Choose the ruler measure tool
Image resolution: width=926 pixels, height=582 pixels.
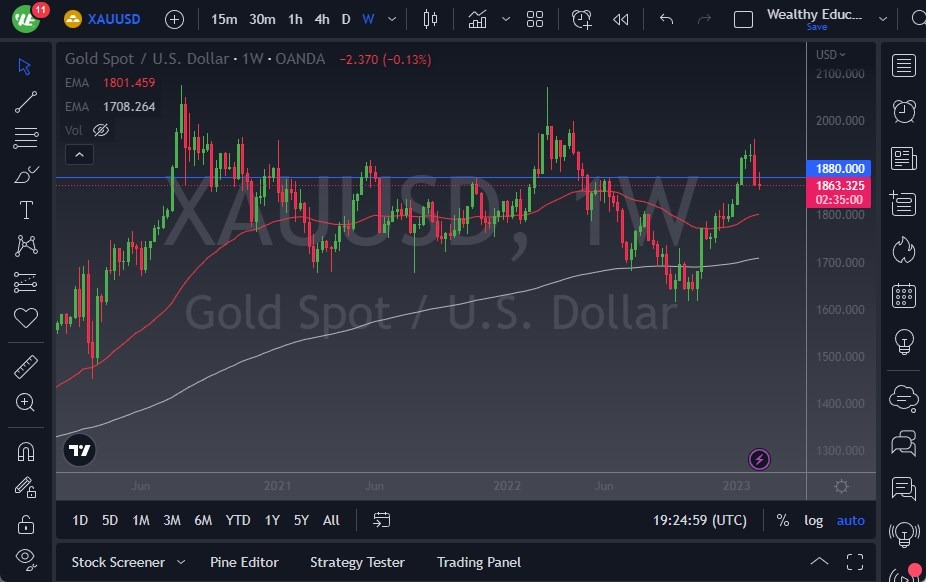point(26,367)
